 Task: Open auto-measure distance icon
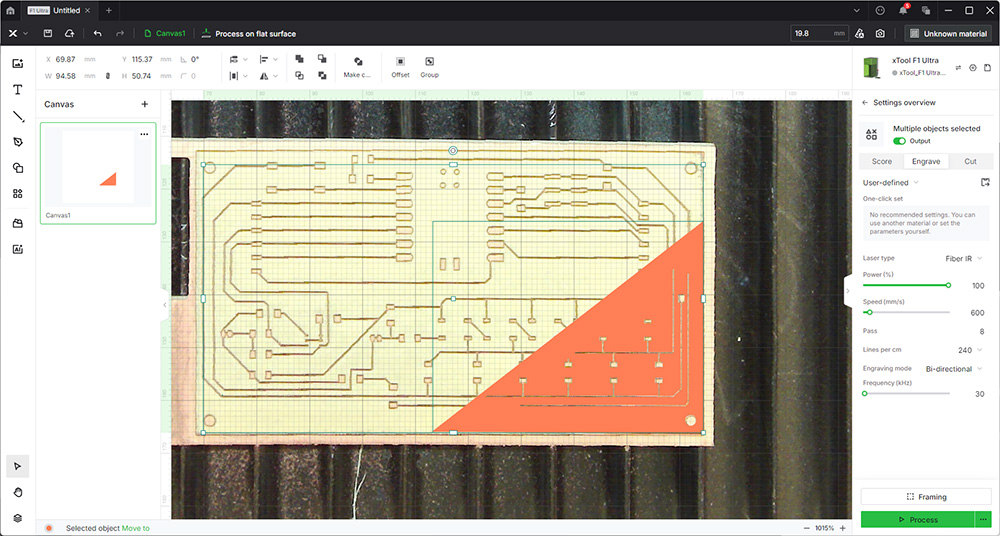point(859,33)
